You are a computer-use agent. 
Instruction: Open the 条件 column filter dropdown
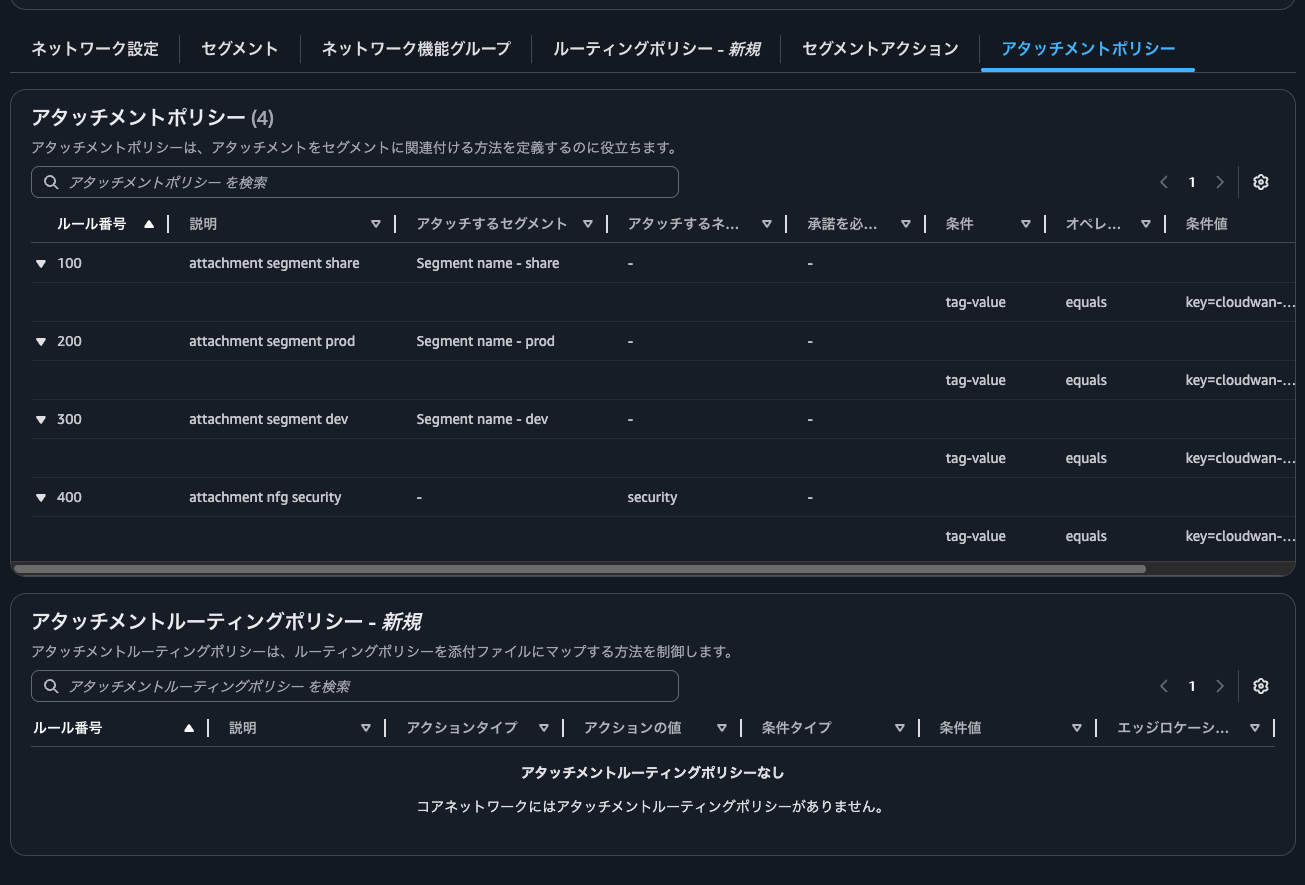tap(1026, 224)
